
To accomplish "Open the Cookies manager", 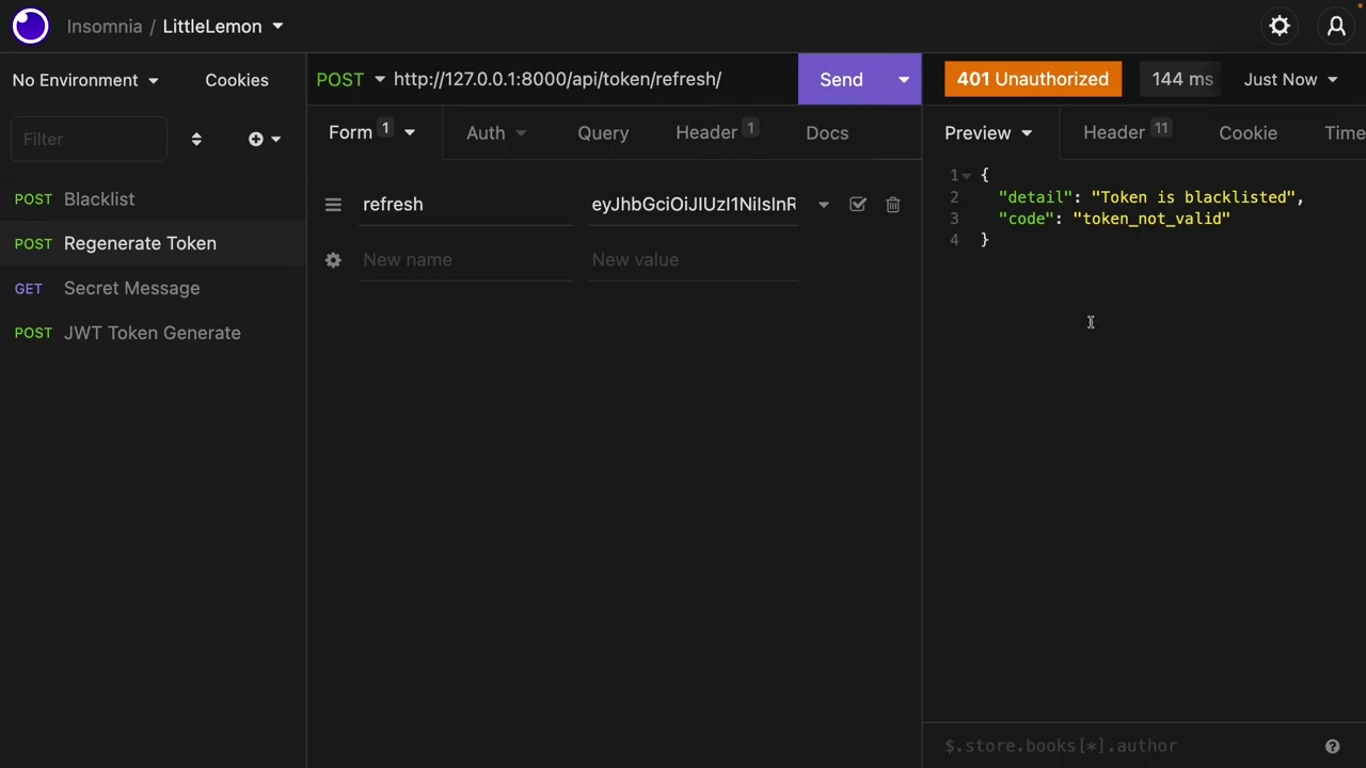I will [x=236, y=80].
